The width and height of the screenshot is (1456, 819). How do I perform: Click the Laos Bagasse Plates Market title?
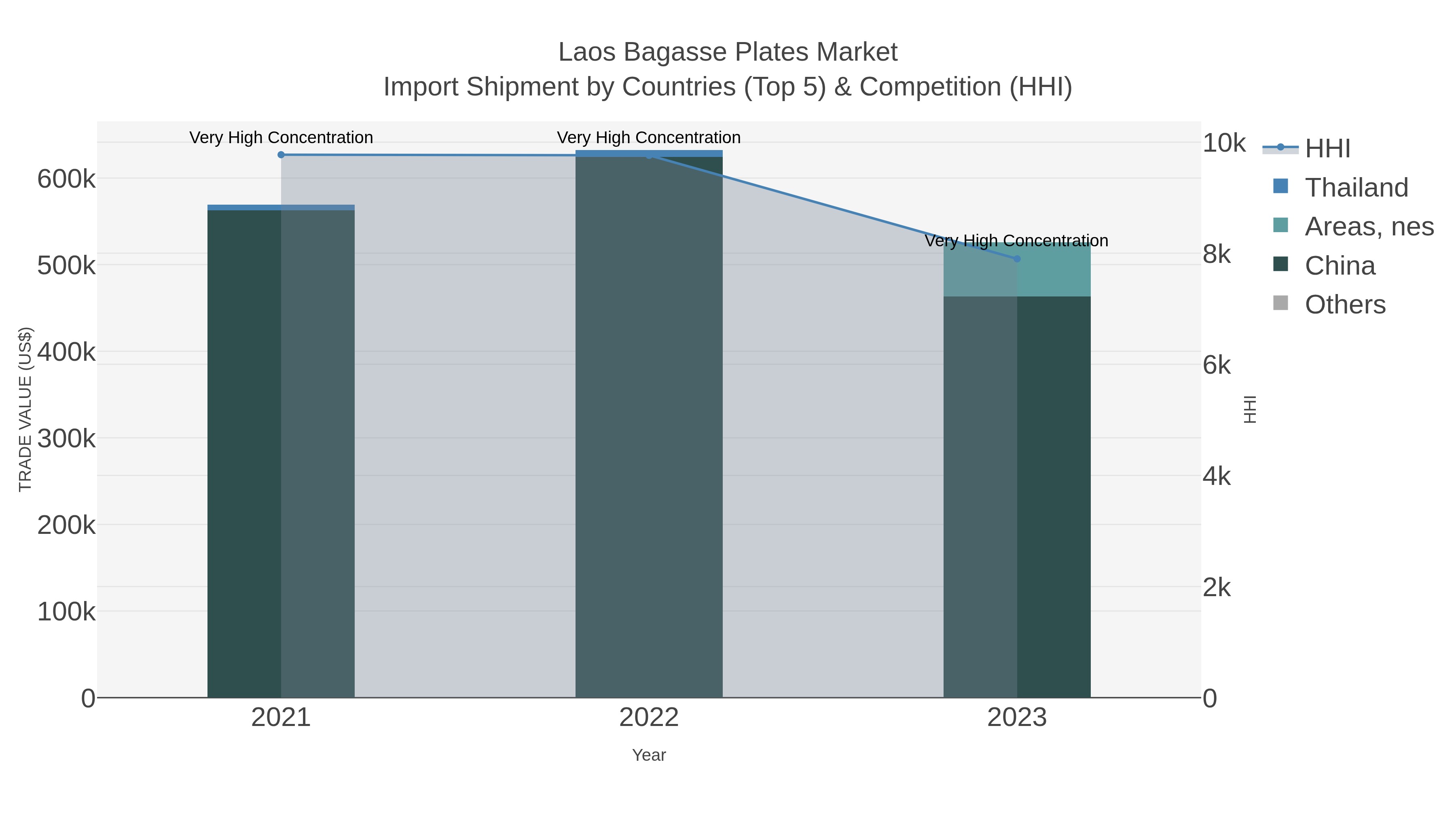[728, 52]
